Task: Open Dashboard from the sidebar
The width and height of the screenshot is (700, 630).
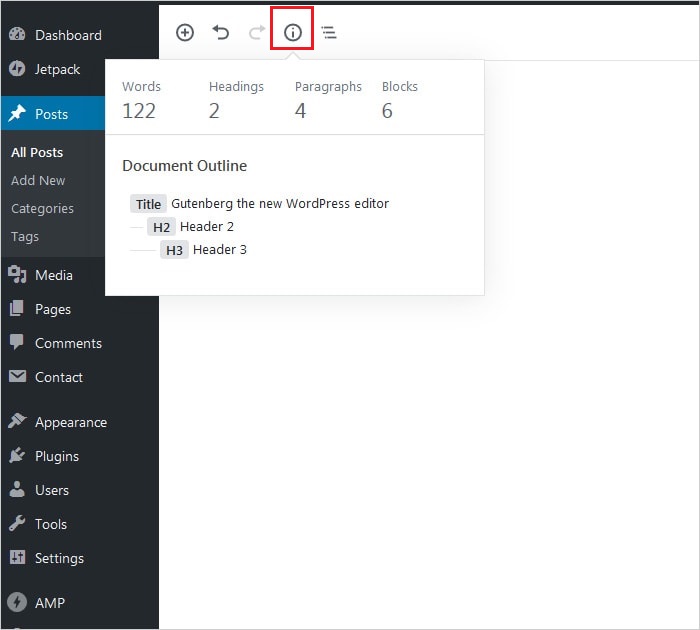Action: (x=68, y=35)
